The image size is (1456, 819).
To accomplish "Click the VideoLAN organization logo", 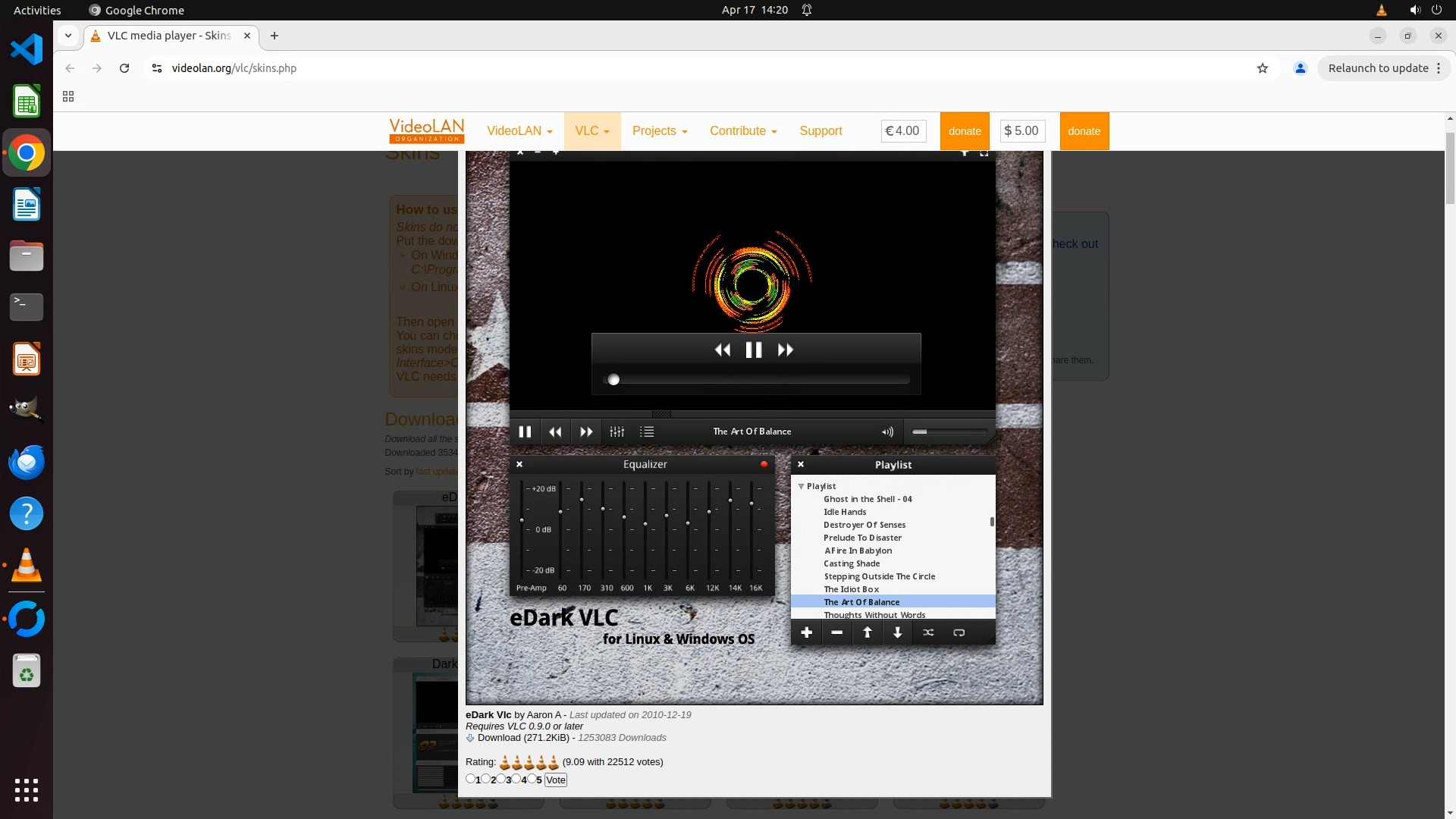I will (426, 130).
